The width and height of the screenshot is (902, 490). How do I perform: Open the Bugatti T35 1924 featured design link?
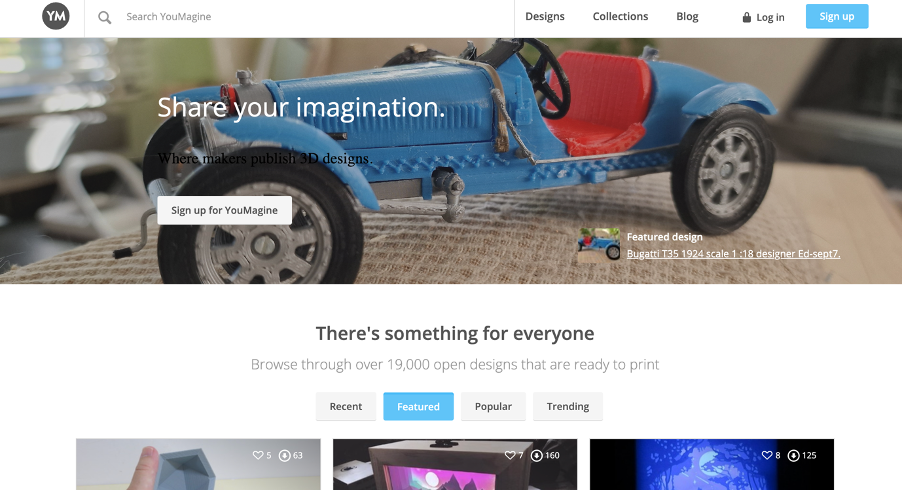click(x=733, y=254)
